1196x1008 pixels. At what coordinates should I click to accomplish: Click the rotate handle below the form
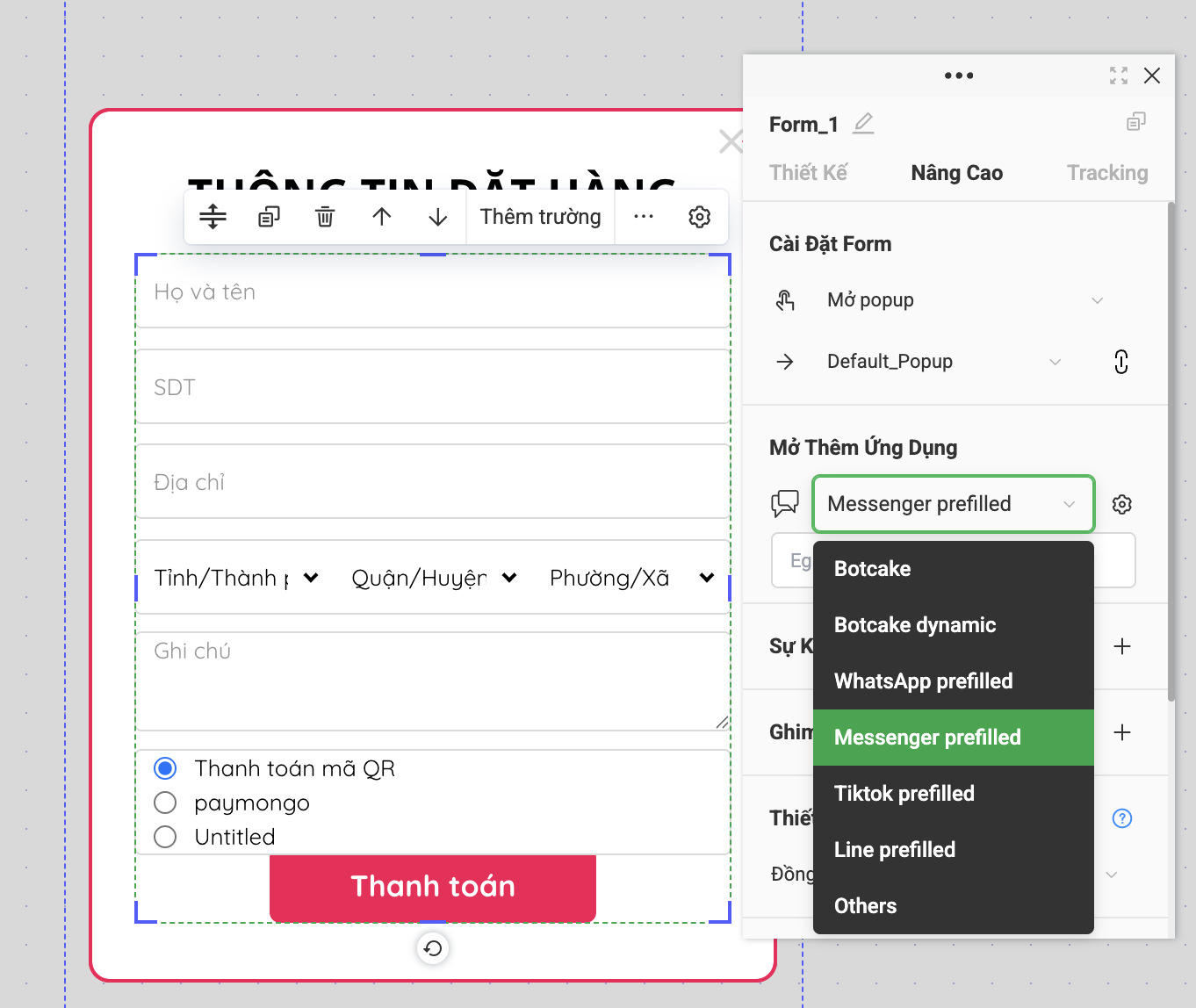[433, 948]
